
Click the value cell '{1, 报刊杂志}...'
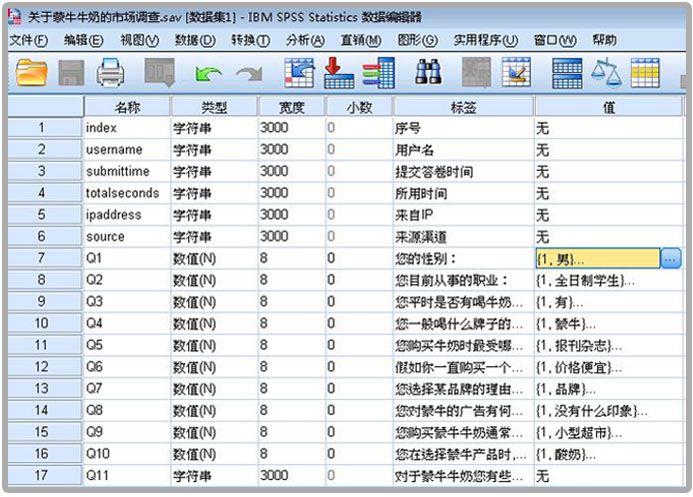coord(609,345)
